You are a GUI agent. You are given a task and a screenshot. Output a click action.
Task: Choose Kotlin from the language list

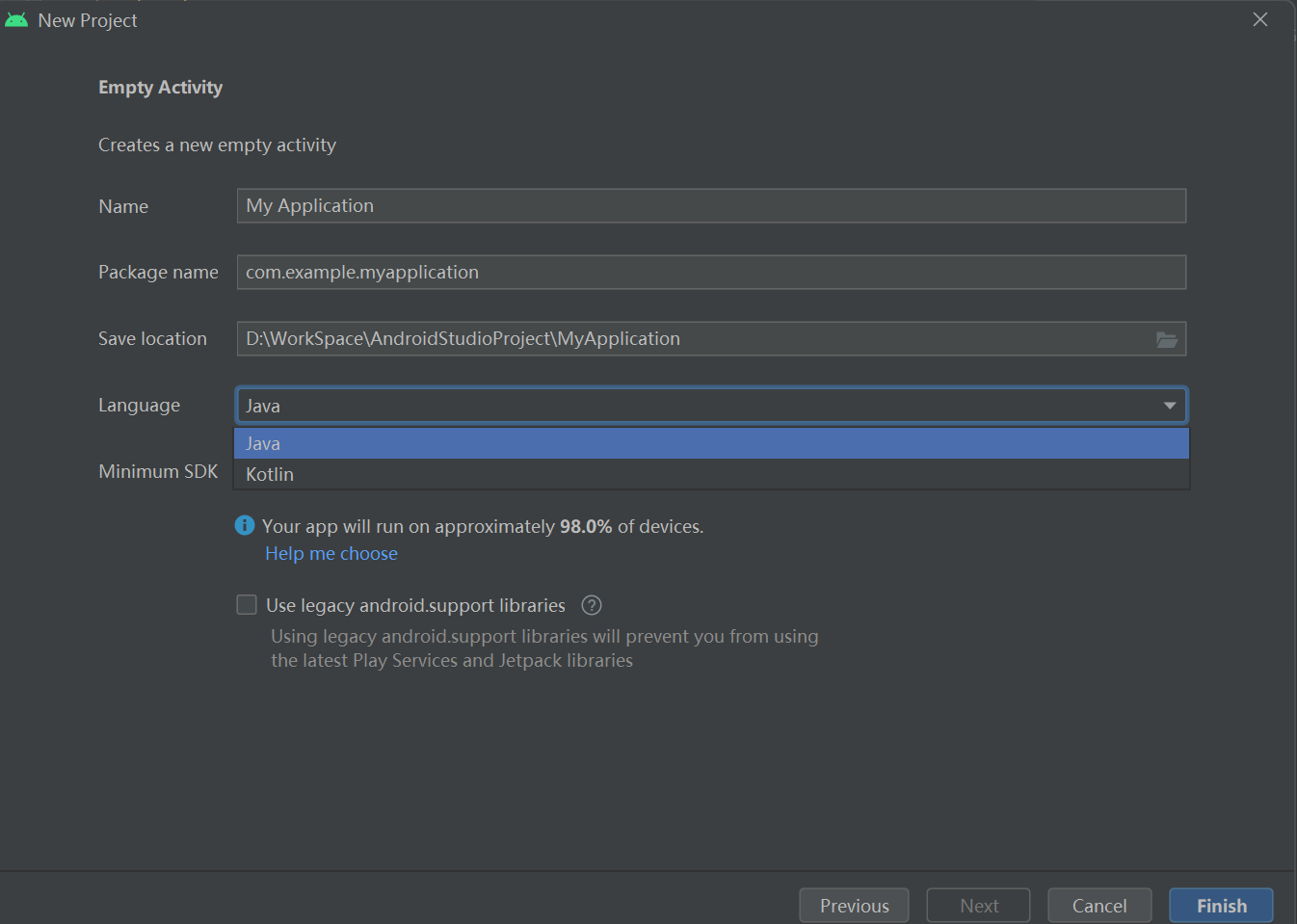coord(712,474)
